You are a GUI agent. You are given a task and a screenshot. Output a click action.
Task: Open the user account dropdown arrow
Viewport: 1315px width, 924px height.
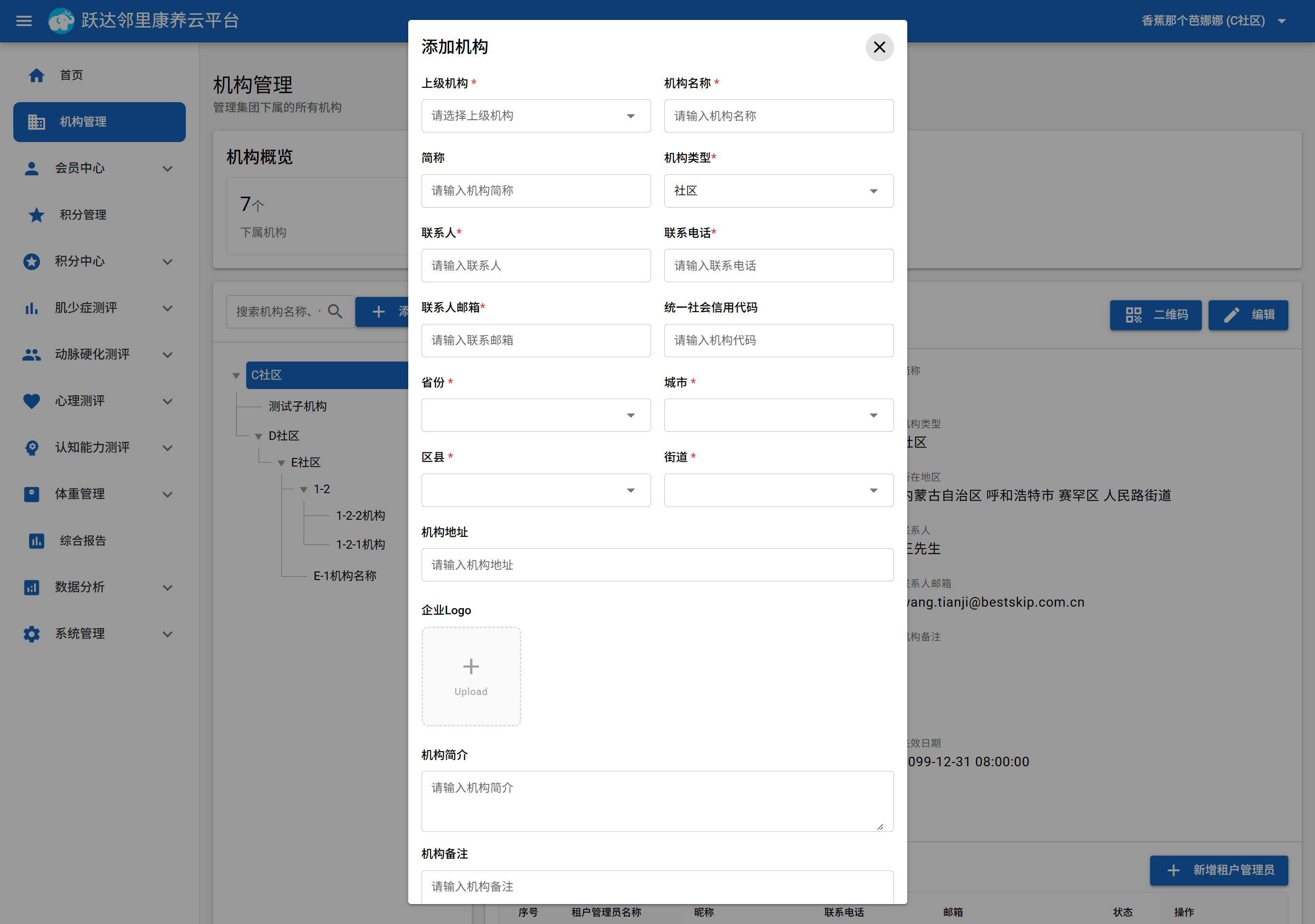pos(1282,22)
